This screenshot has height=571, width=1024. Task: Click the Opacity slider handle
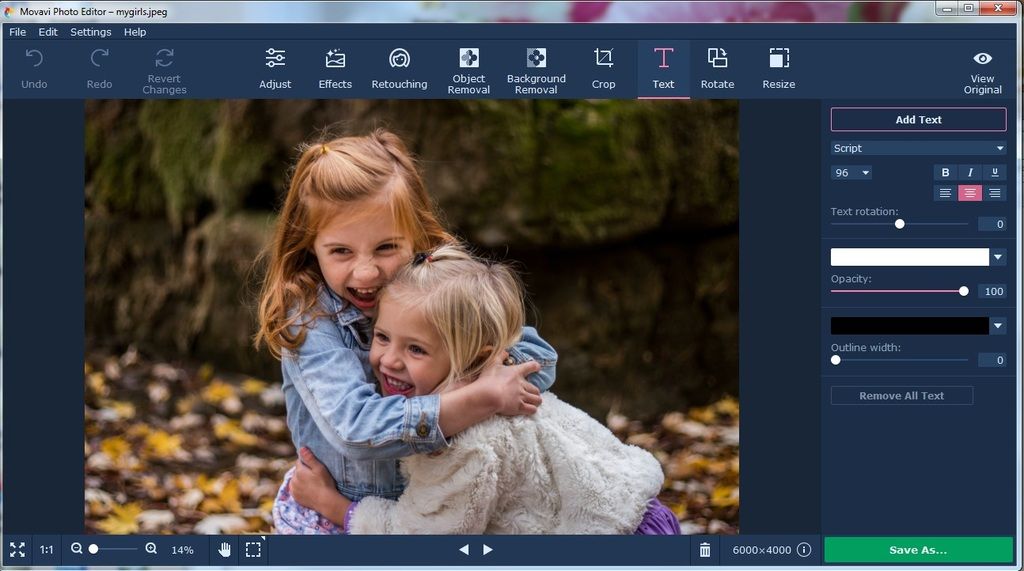coord(964,291)
